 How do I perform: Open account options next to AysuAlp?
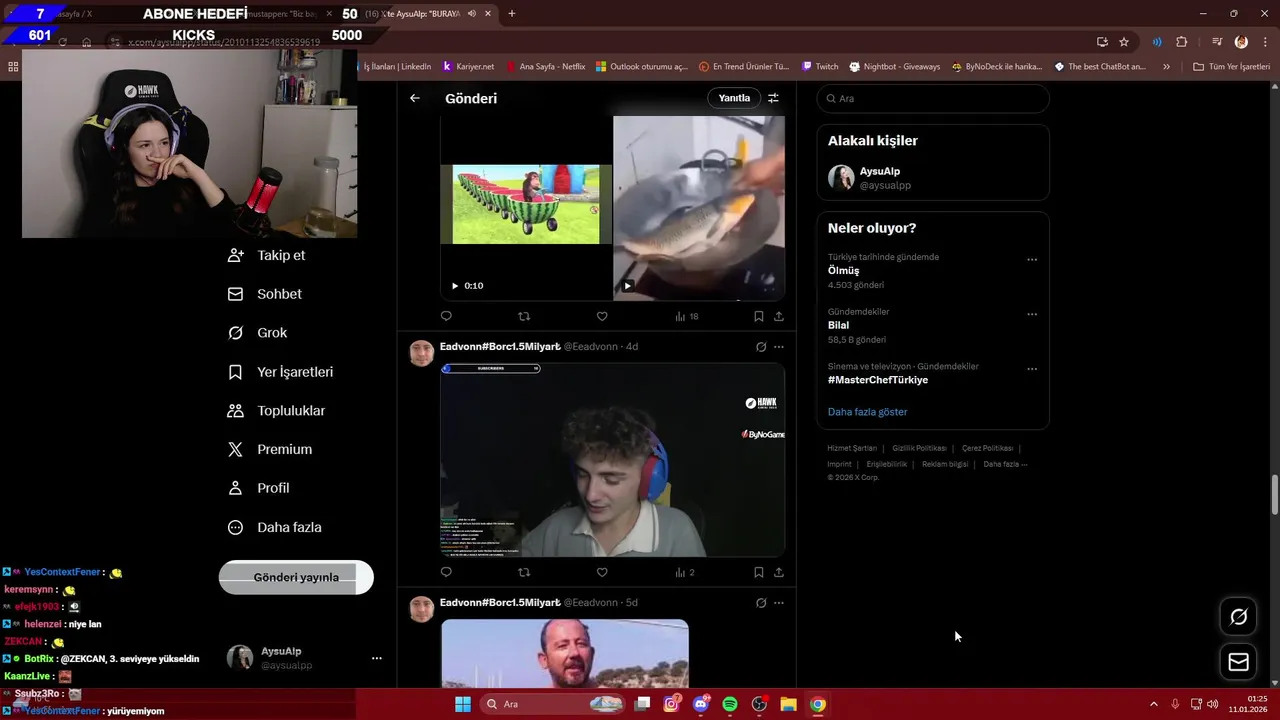point(377,658)
